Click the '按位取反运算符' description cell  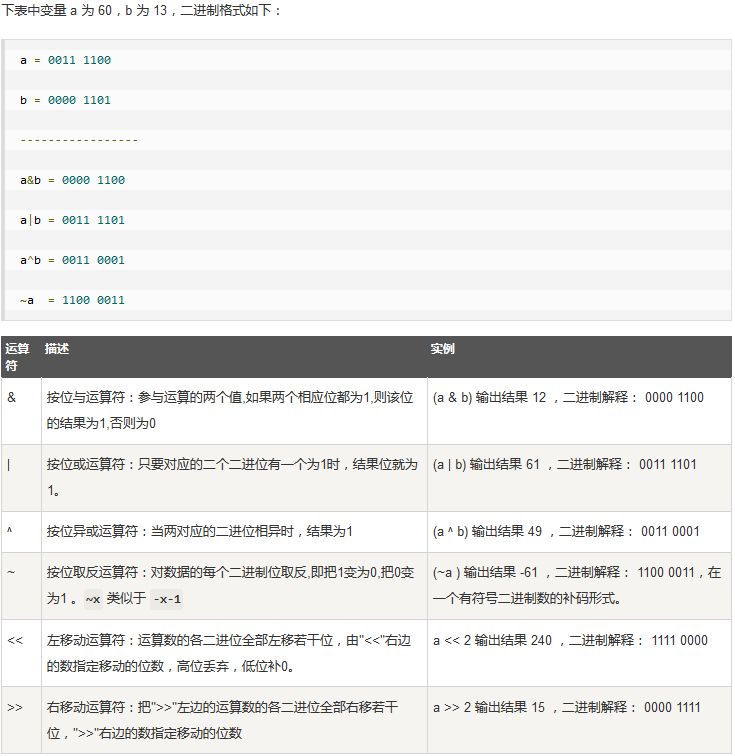(234, 586)
